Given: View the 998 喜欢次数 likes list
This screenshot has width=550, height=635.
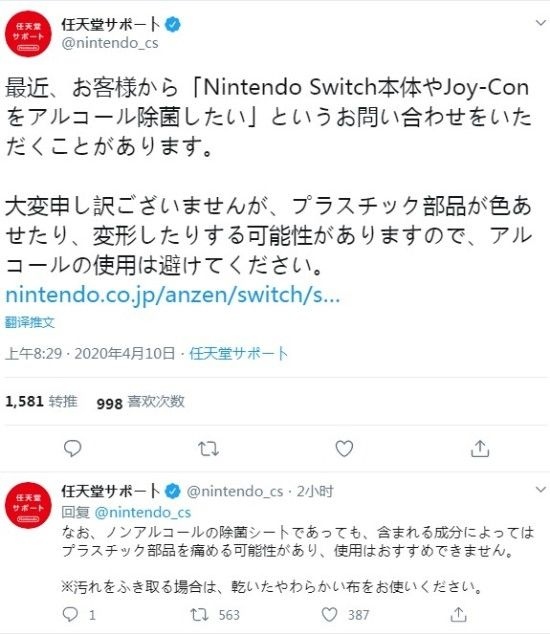Looking at the screenshot, I should [x=140, y=402].
